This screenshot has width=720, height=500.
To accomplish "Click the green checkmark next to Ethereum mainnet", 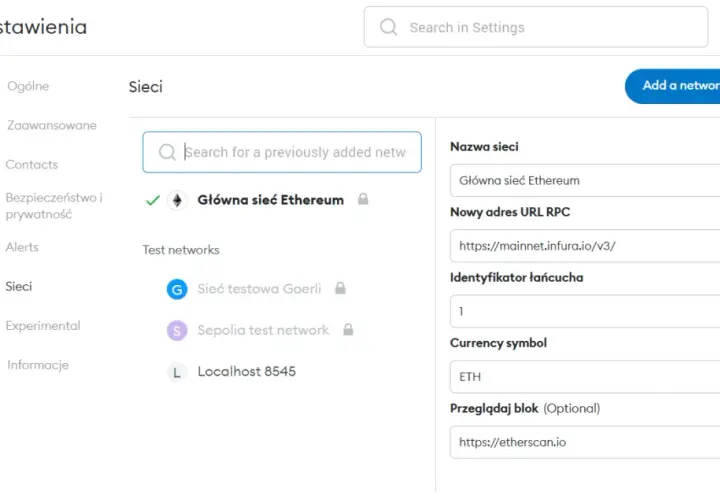I will pos(152,200).
